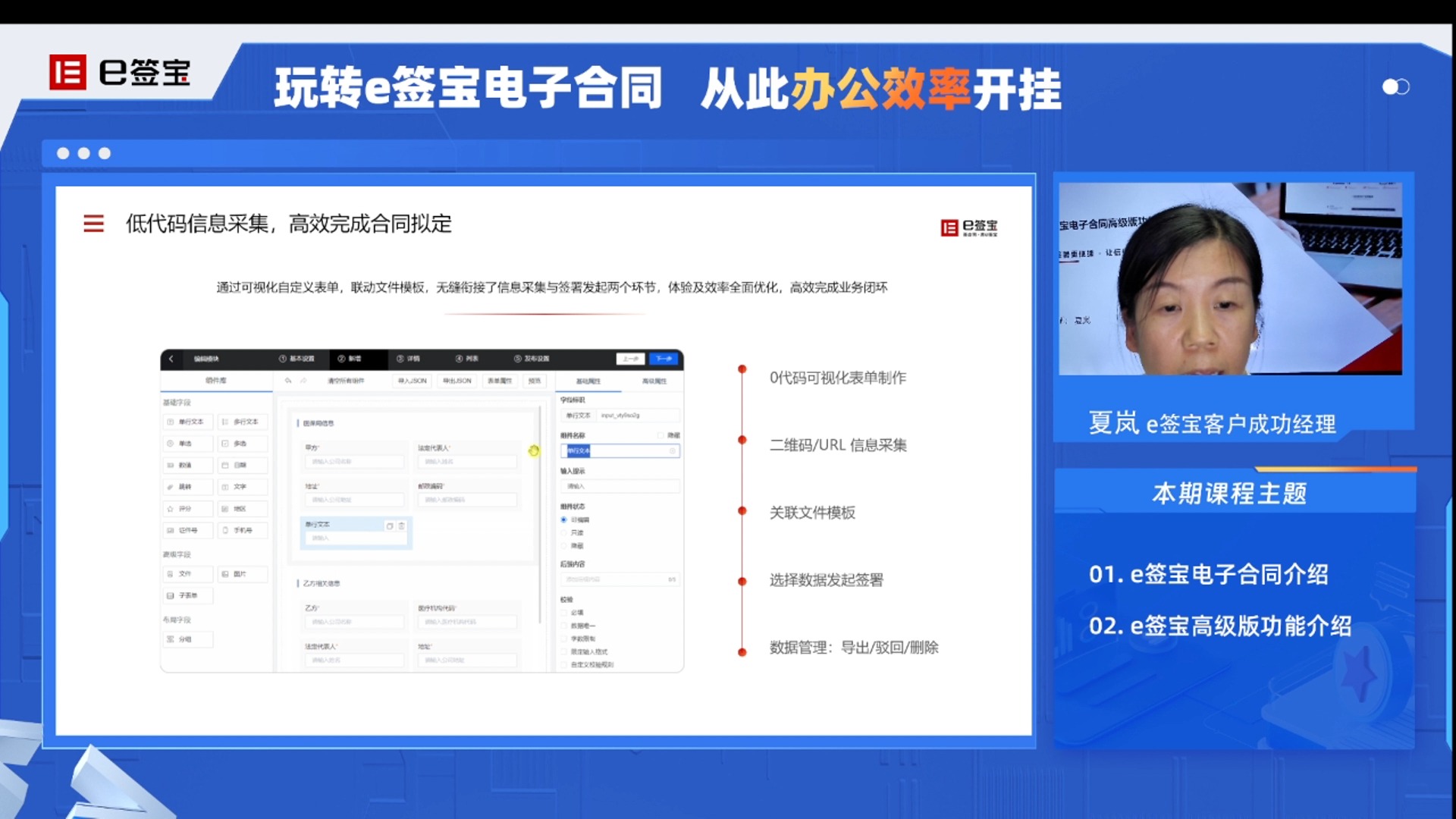Open step 4 列表 tab
The image size is (1456, 819).
[x=467, y=359]
